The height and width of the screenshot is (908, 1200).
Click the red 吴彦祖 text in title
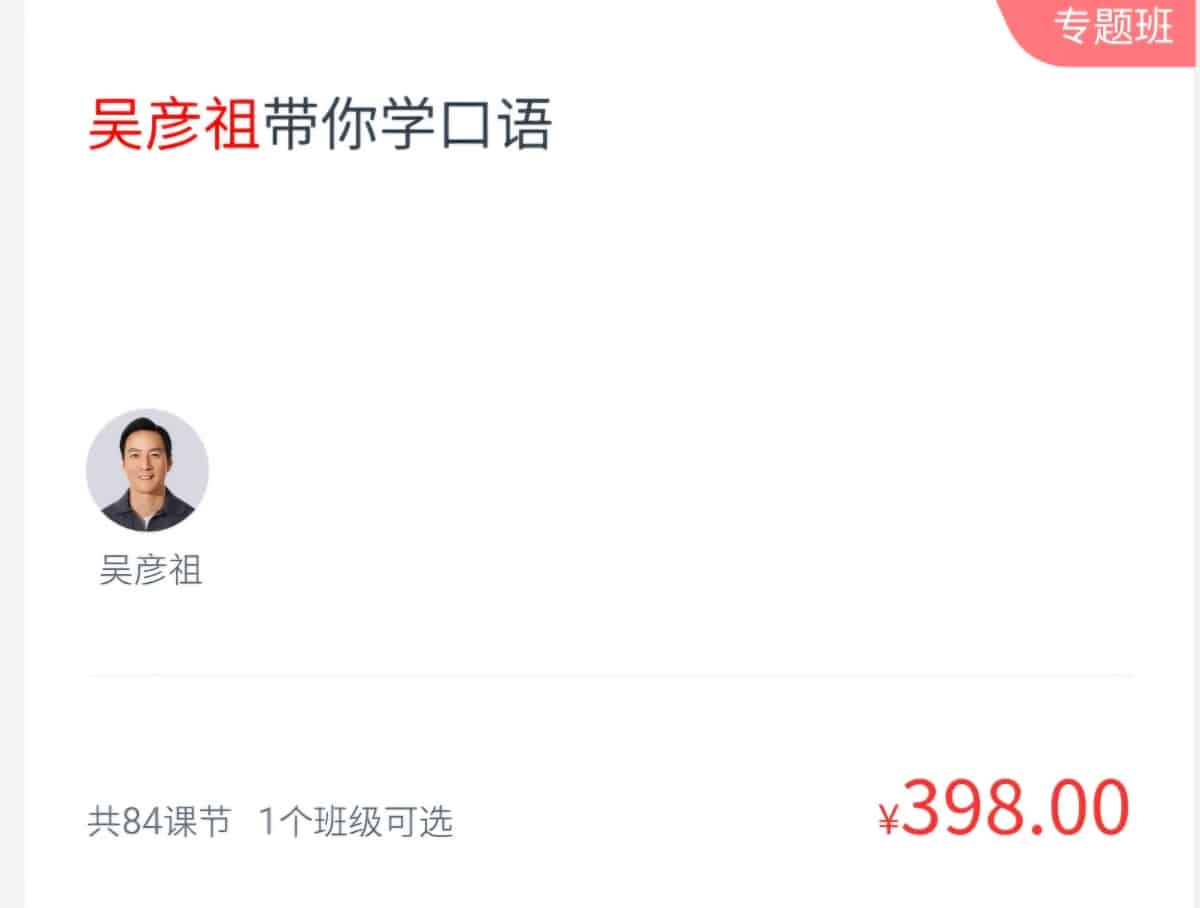pyautogui.click(x=174, y=127)
